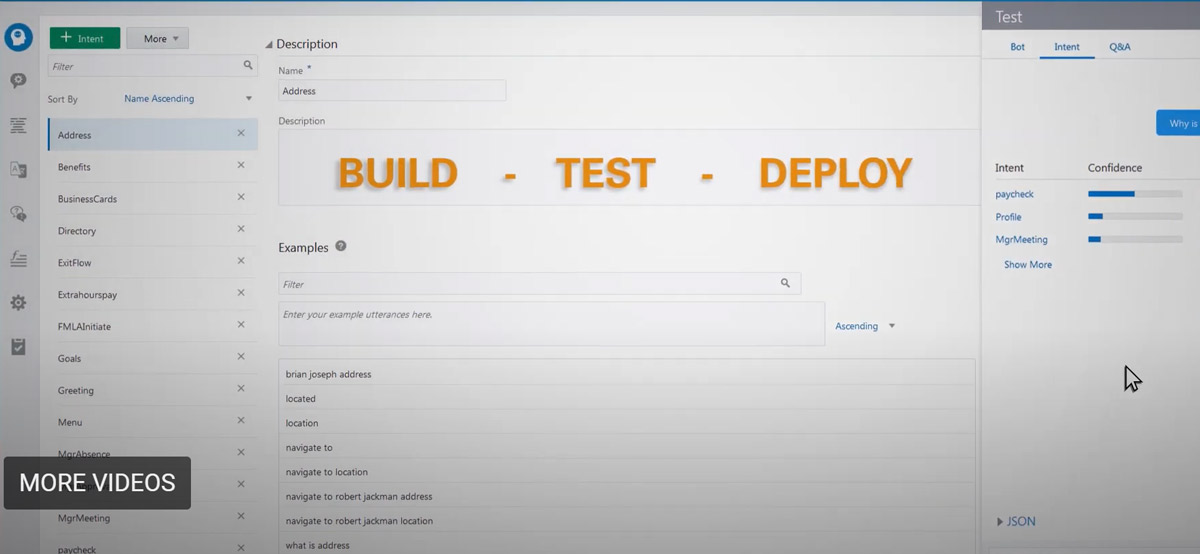Delete the MgrAbsence intent
Viewport: 1200px width, 554px height.
click(x=241, y=453)
